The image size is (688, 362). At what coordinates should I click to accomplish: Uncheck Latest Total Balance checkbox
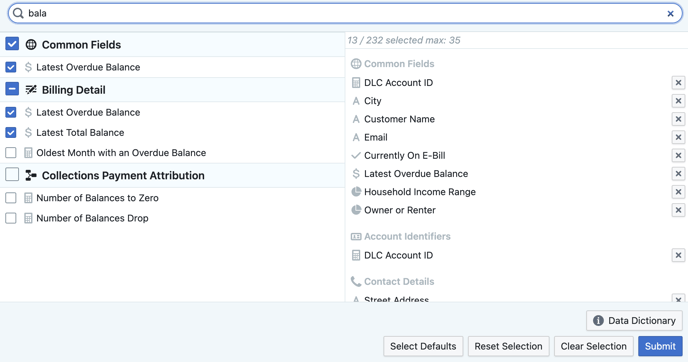point(11,133)
